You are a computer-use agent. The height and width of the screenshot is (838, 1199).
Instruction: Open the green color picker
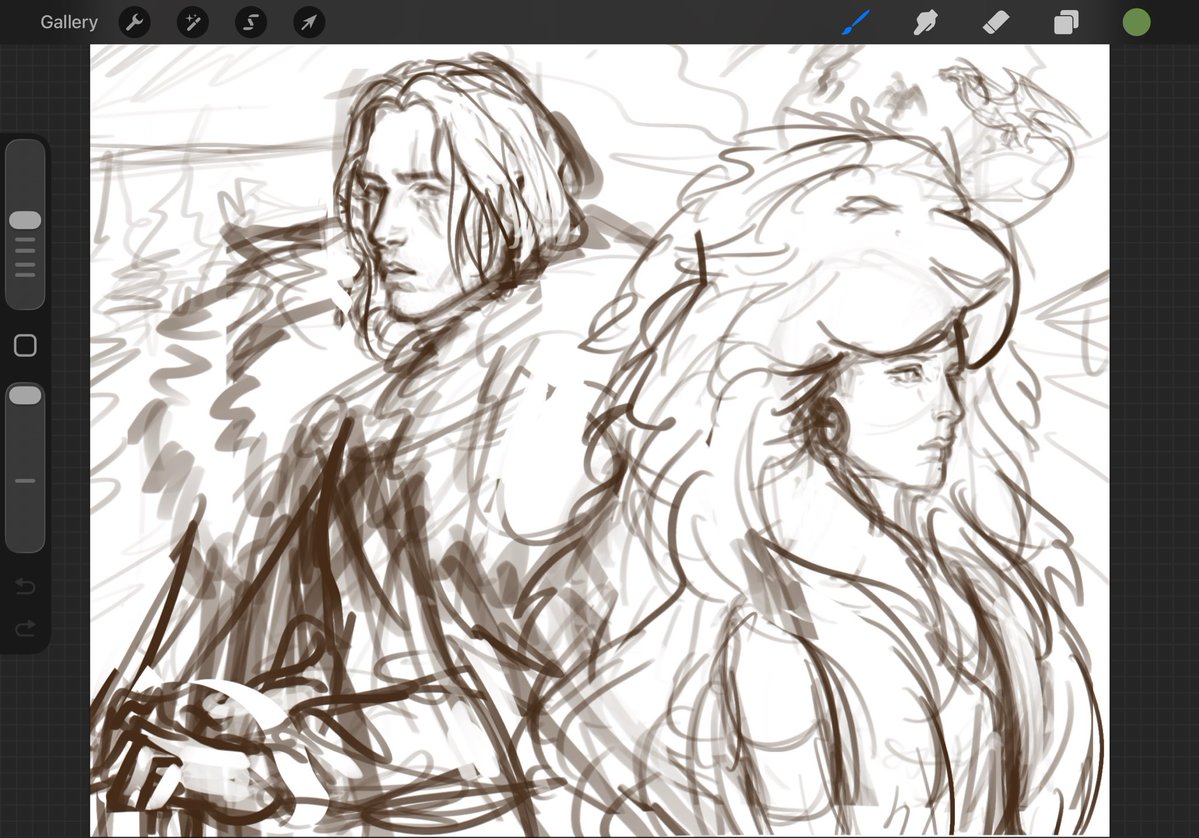tap(1136, 22)
